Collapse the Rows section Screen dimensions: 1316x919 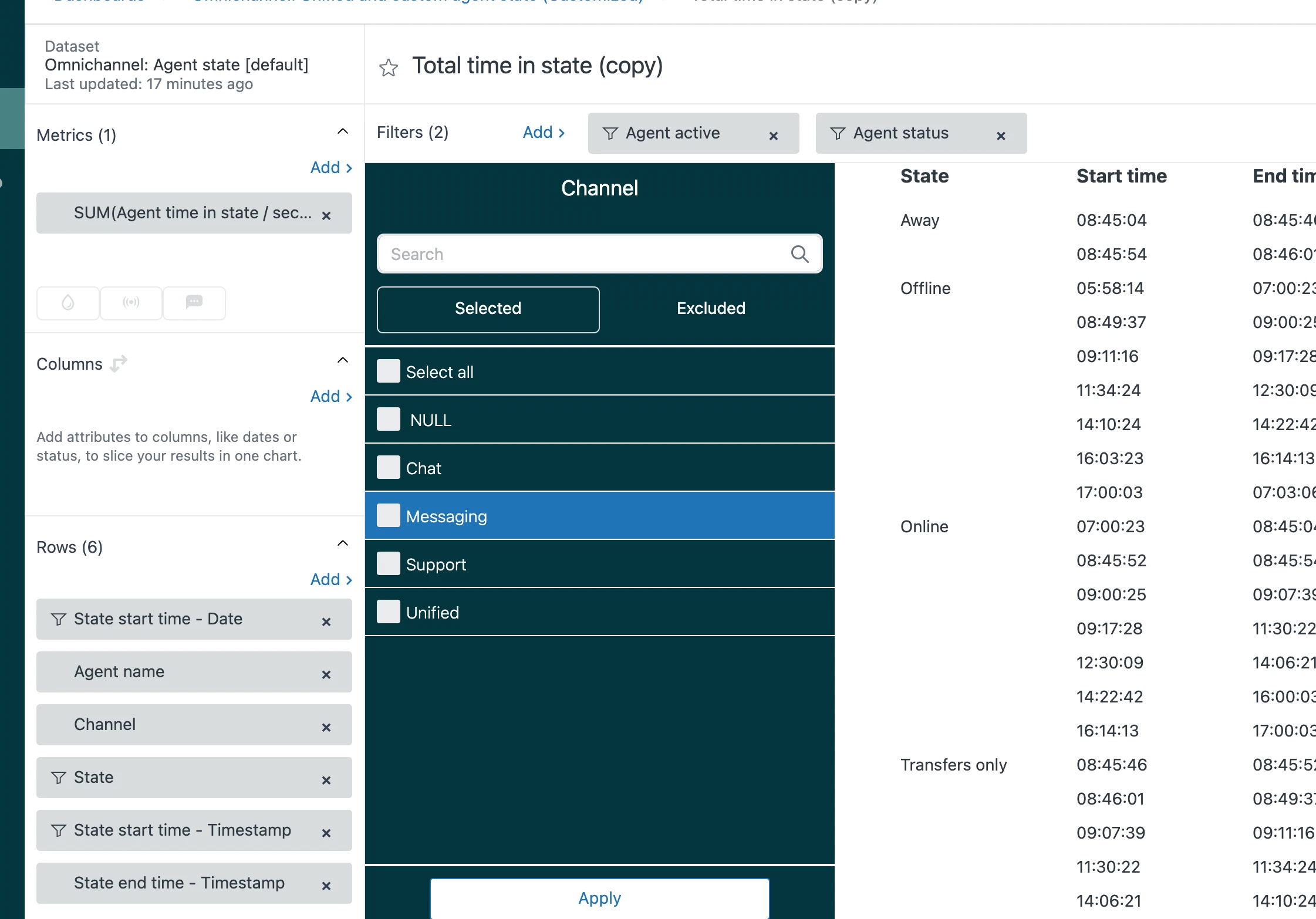[343, 543]
